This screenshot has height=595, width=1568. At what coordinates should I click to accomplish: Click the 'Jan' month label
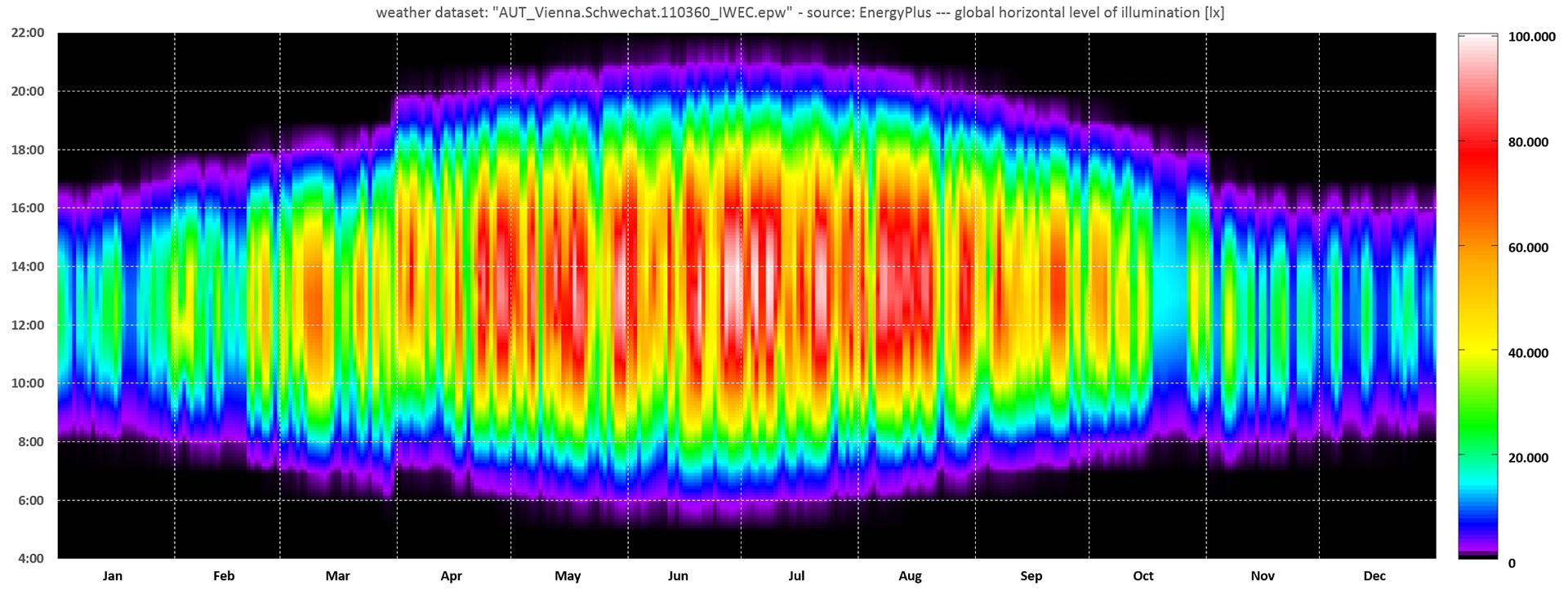(113, 576)
